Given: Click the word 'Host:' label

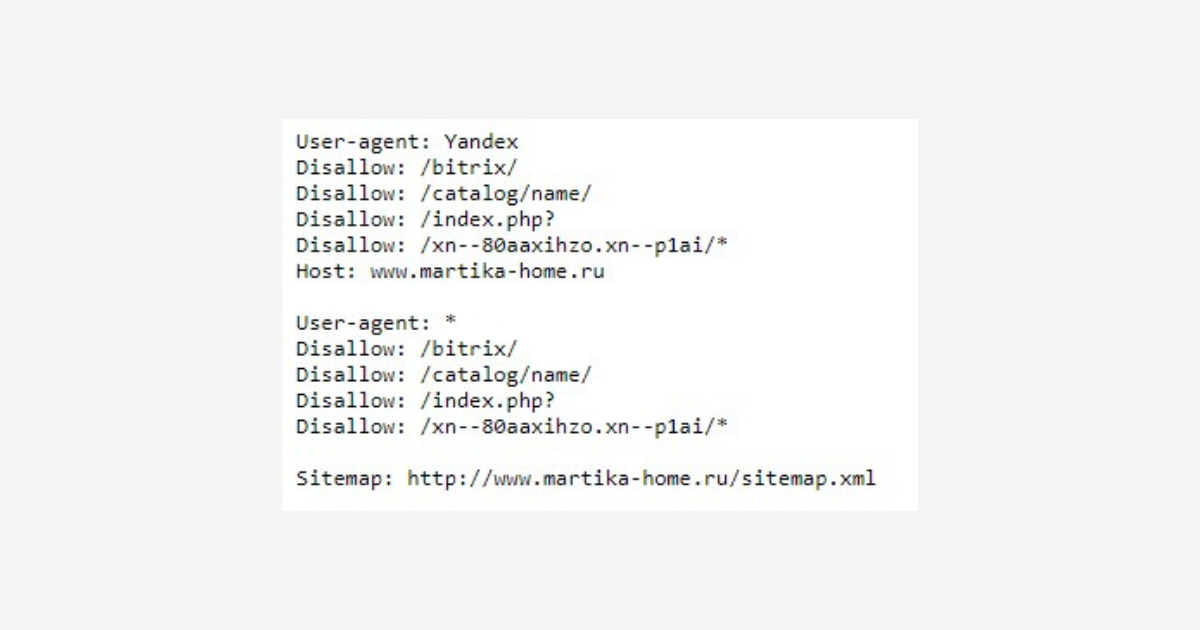Looking at the screenshot, I should pyautogui.click(x=326, y=271).
